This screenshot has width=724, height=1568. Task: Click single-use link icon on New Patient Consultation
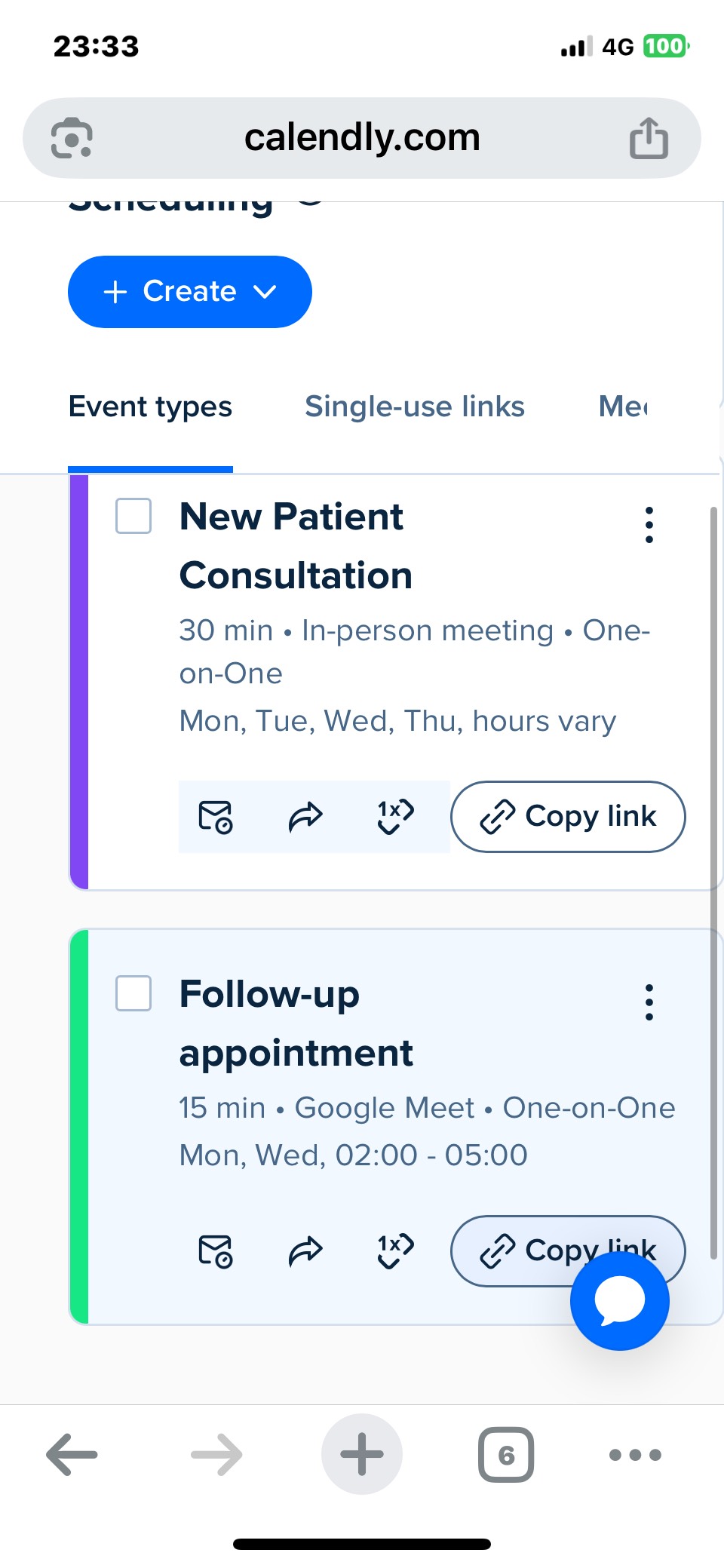pyautogui.click(x=395, y=817)
